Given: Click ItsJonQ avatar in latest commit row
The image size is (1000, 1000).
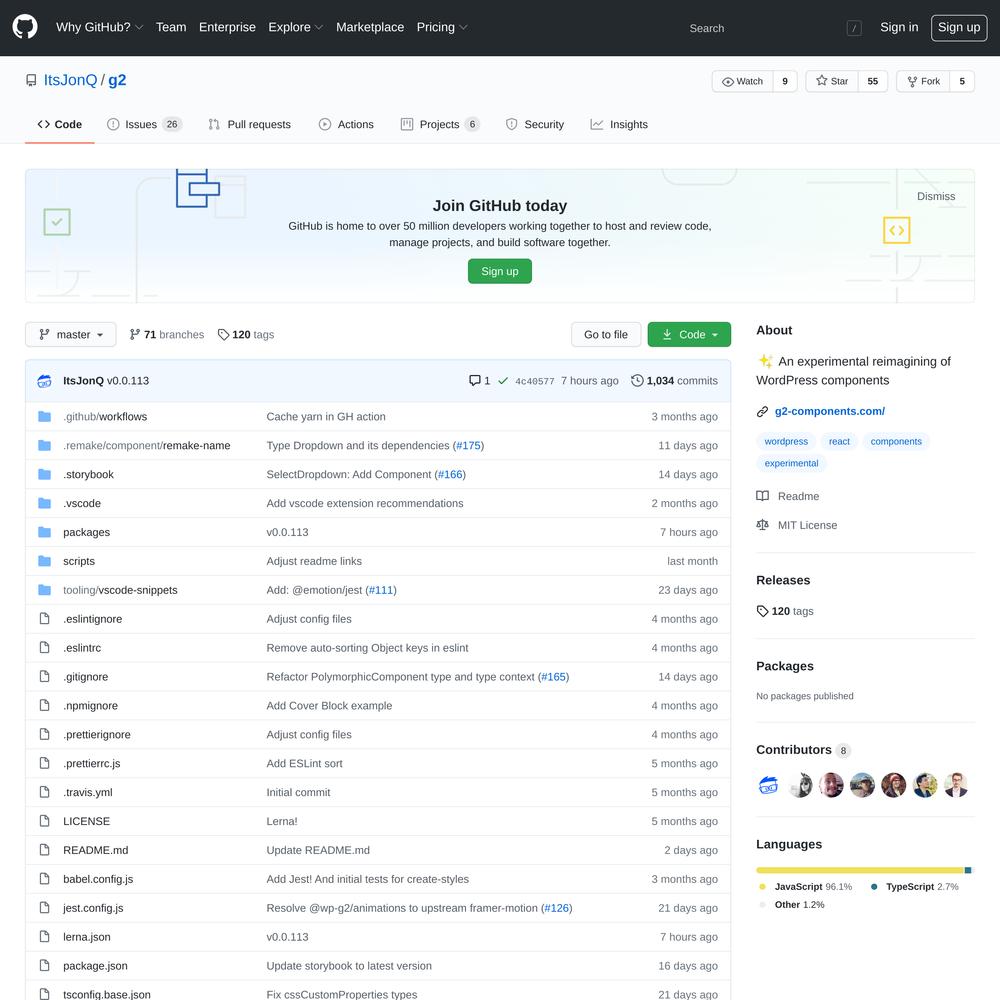Looking at the screenshot, I should (x=45, y=381).
